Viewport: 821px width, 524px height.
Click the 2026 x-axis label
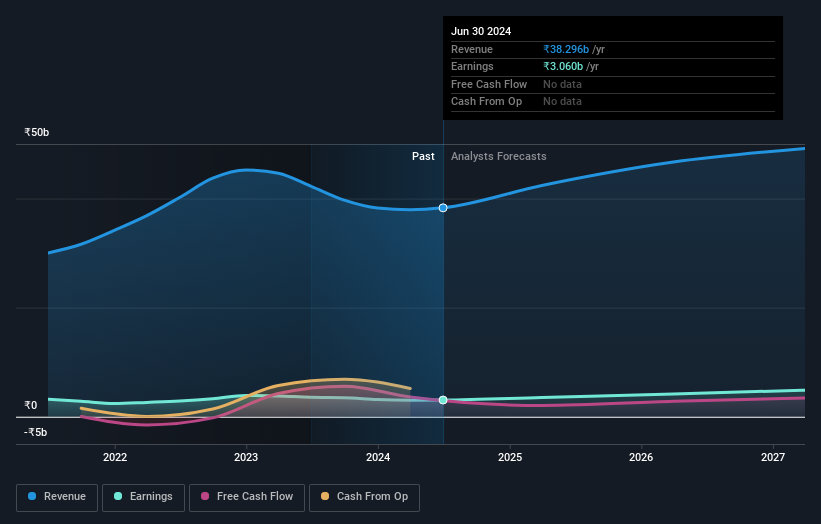click(x=641, y=457)
